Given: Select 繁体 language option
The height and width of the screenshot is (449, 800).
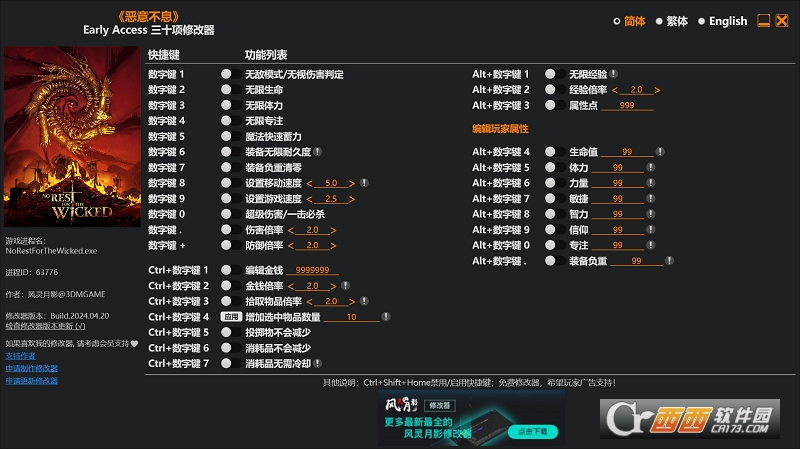Looking at the screenshot, I should 672,21.
